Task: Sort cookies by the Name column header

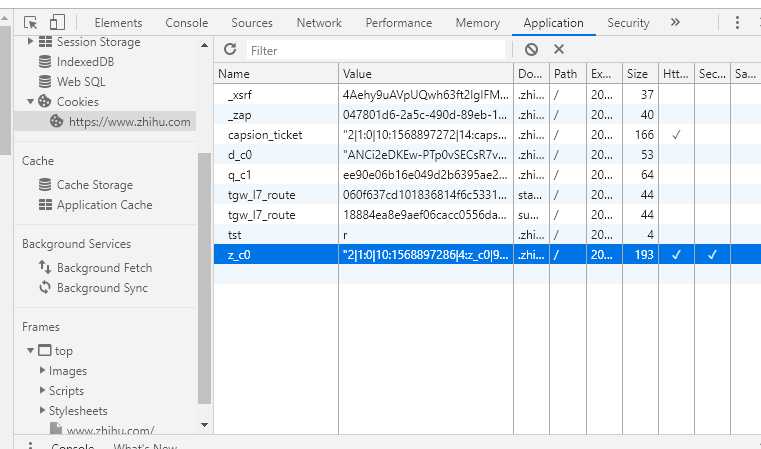Action: pyautogui.click(x=276, y=74)
